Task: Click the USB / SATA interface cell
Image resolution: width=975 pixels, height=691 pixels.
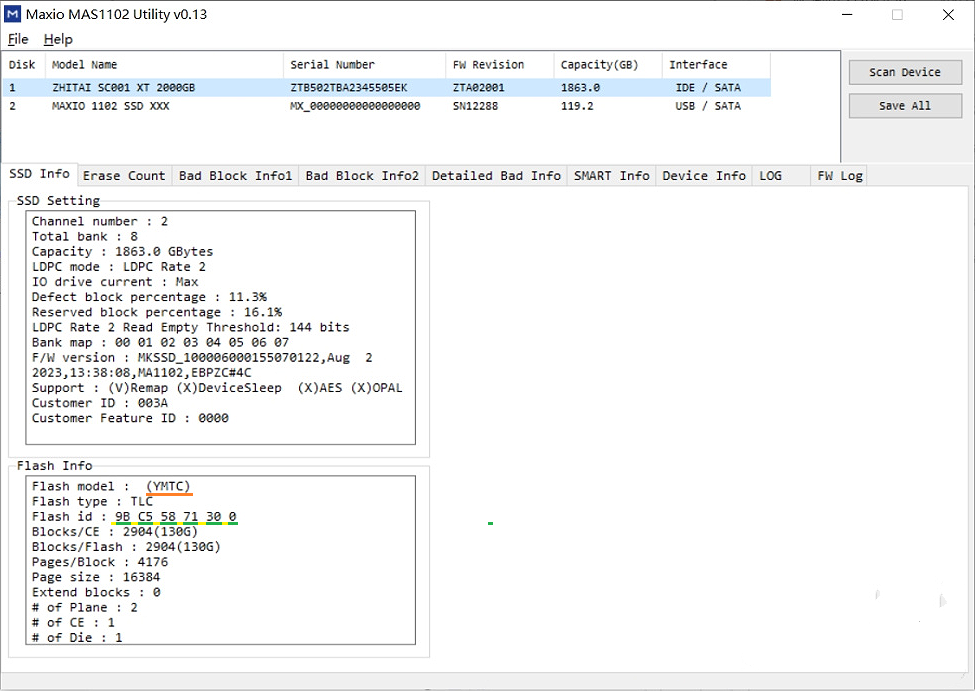Action: coord(708,106)
